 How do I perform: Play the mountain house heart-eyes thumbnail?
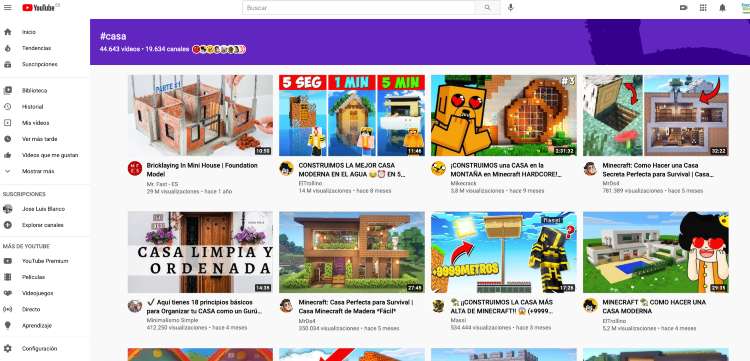(504, 115)
